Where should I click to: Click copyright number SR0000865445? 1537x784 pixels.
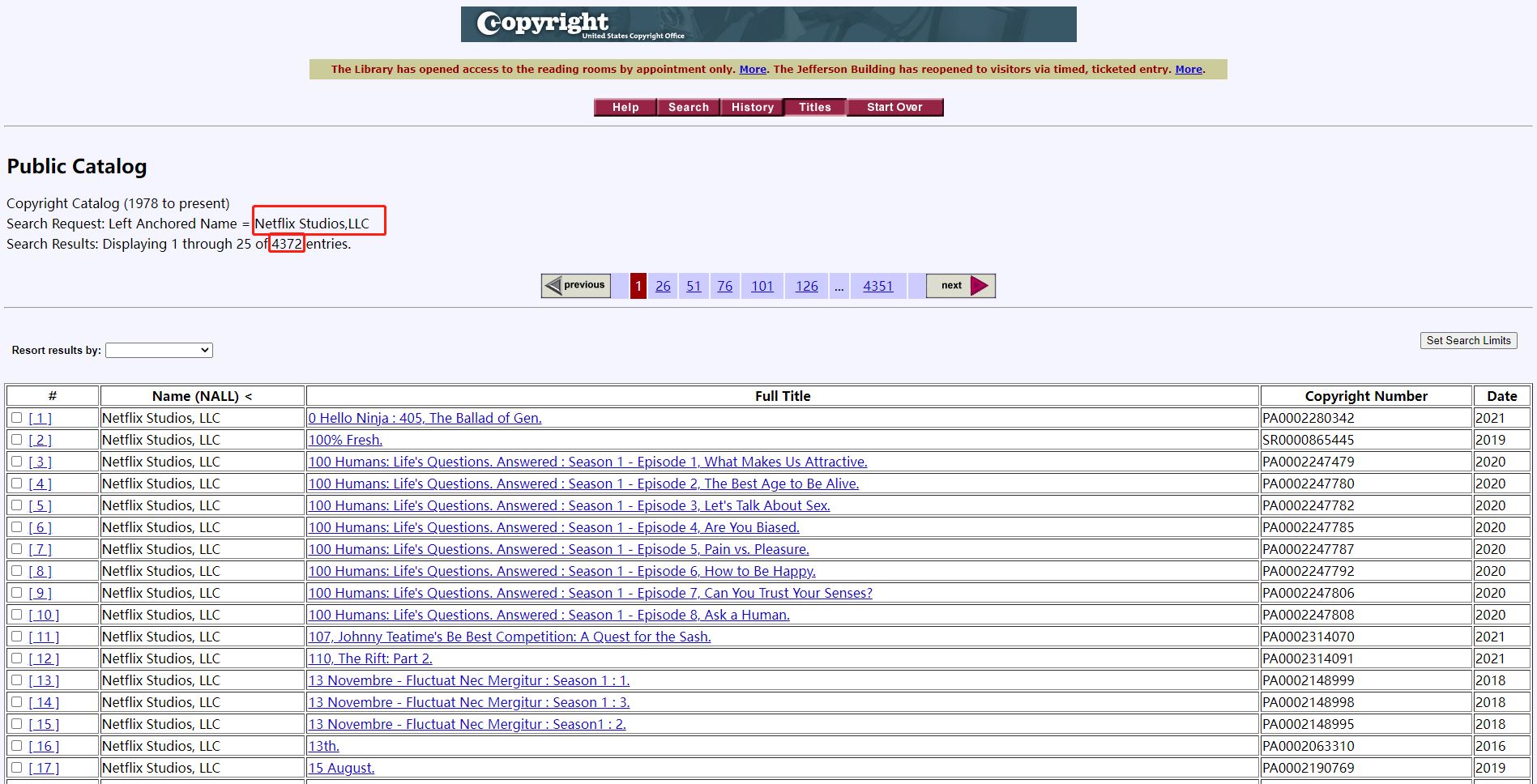1309,440
